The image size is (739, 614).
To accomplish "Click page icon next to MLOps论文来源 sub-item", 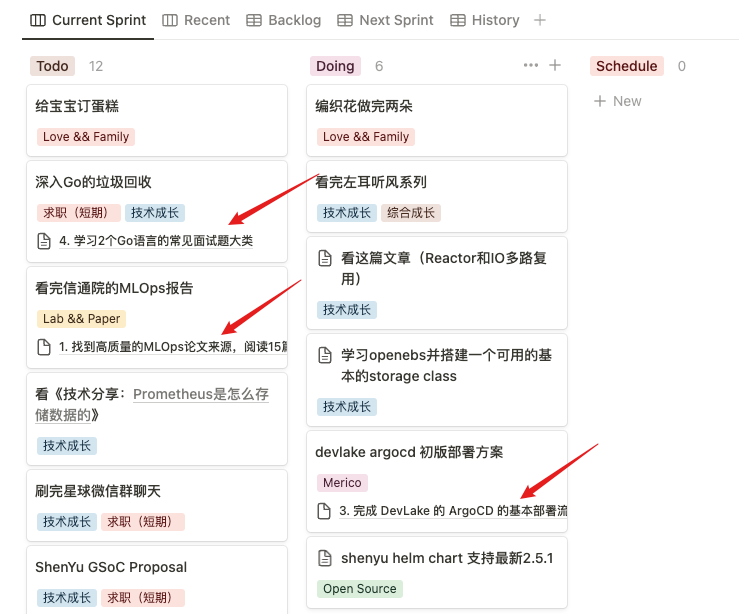I will (43, 347).
